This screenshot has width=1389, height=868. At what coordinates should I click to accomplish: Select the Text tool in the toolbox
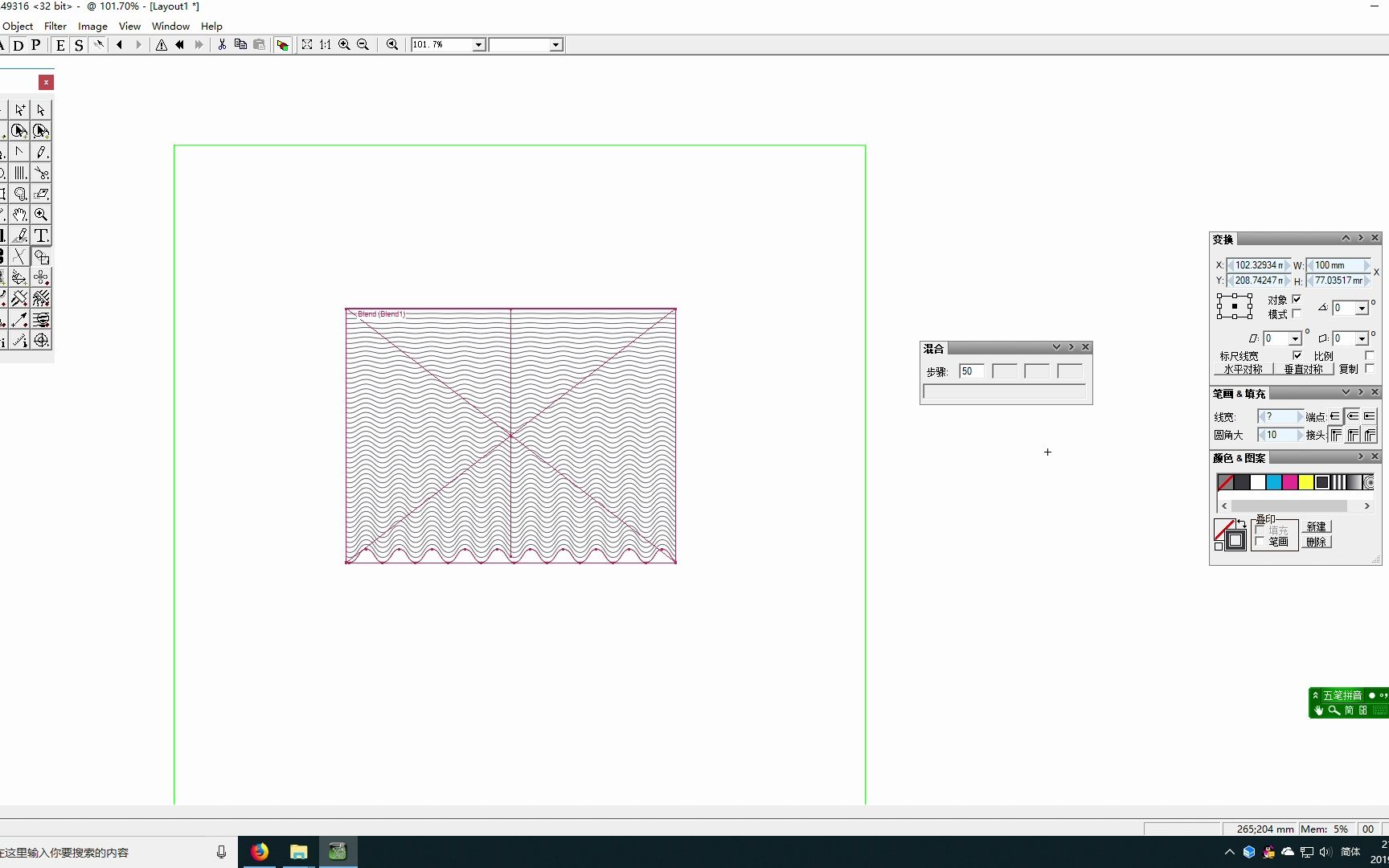click(41, 235)
